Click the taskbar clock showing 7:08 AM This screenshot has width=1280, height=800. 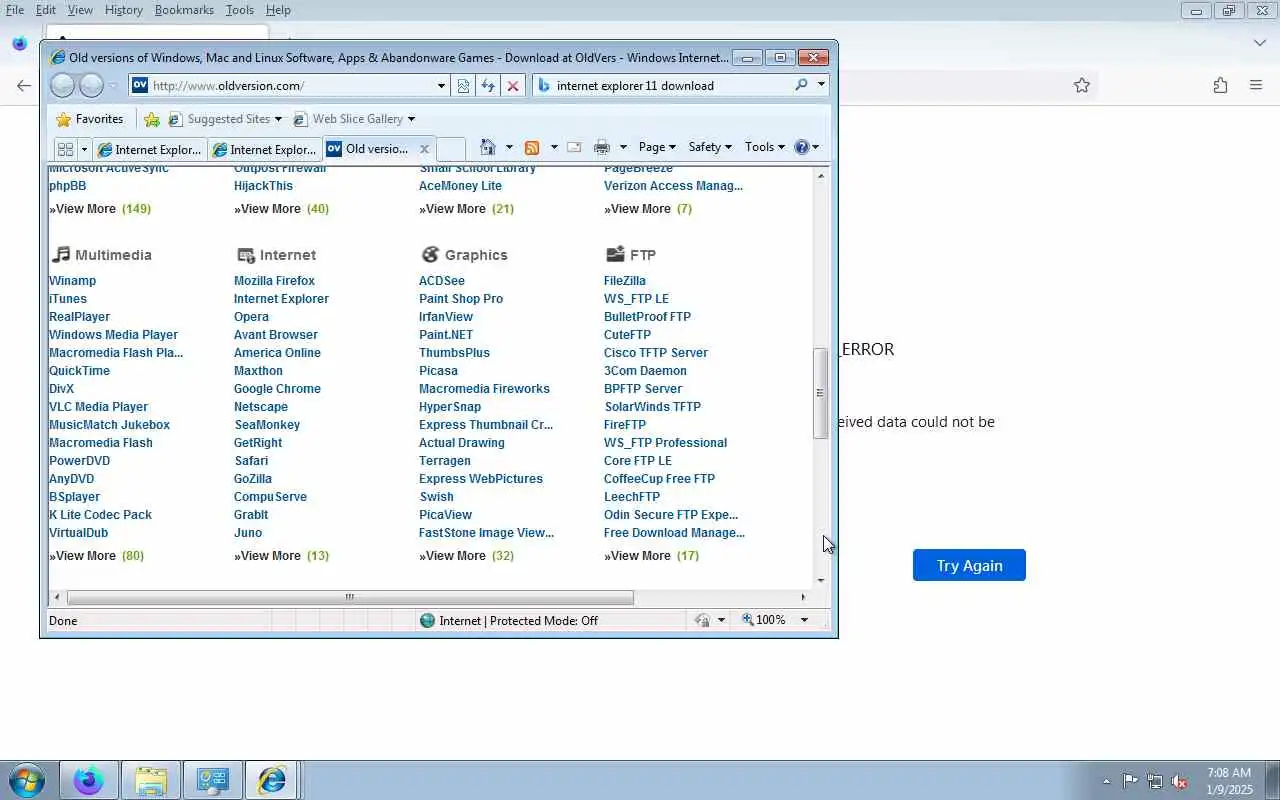tap(1229, 781)
